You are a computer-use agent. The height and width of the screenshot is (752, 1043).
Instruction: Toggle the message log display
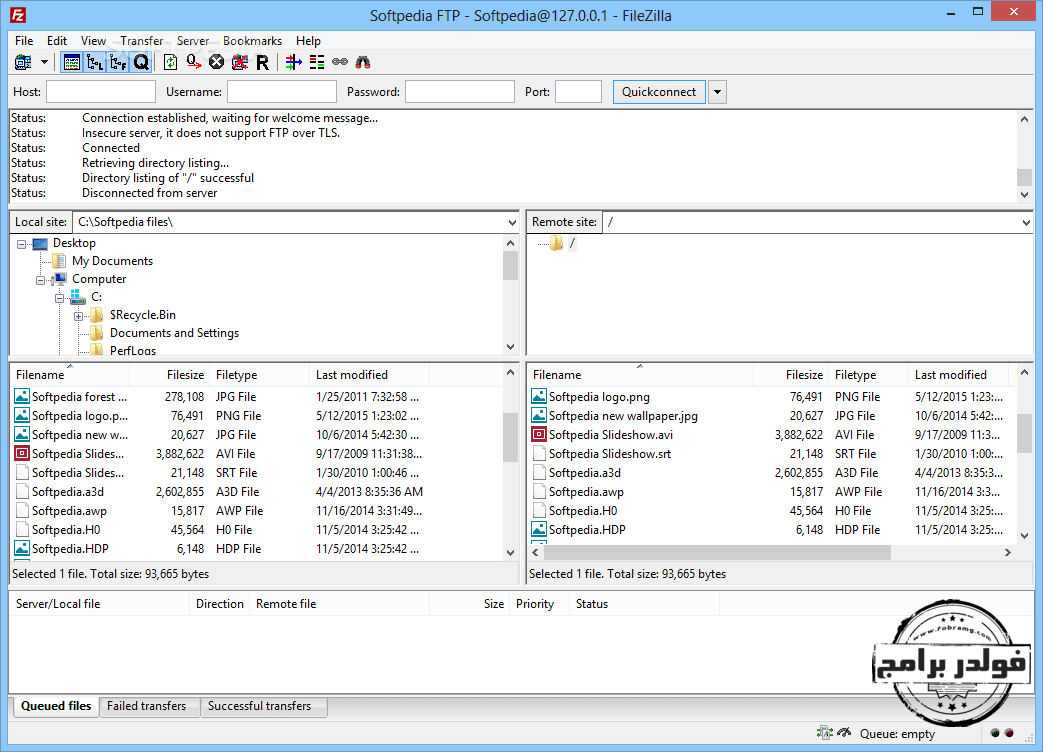pyautogui.click(x=71, y=63)
